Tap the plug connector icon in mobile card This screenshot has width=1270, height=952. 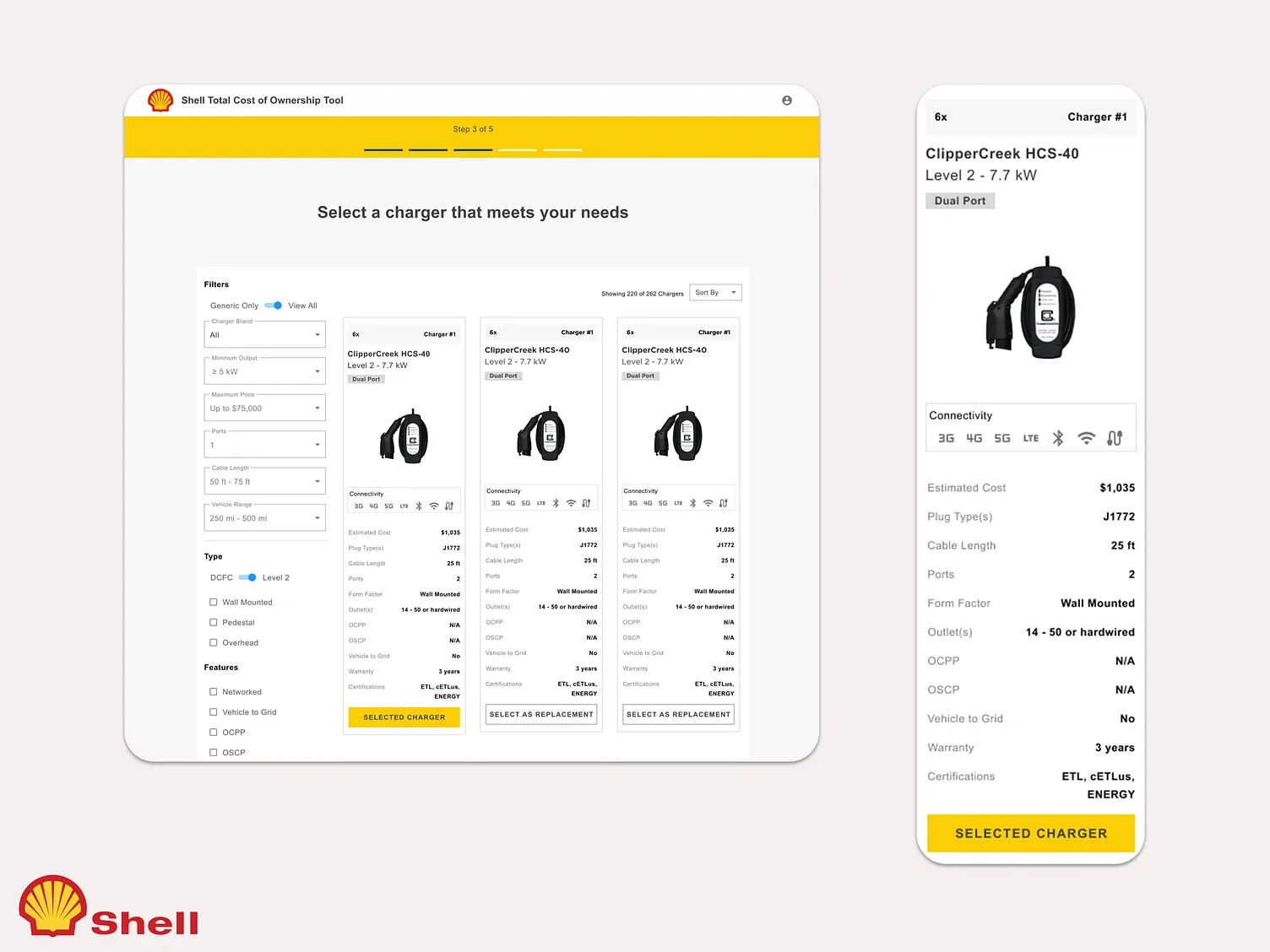click(x=1115, y=438)
